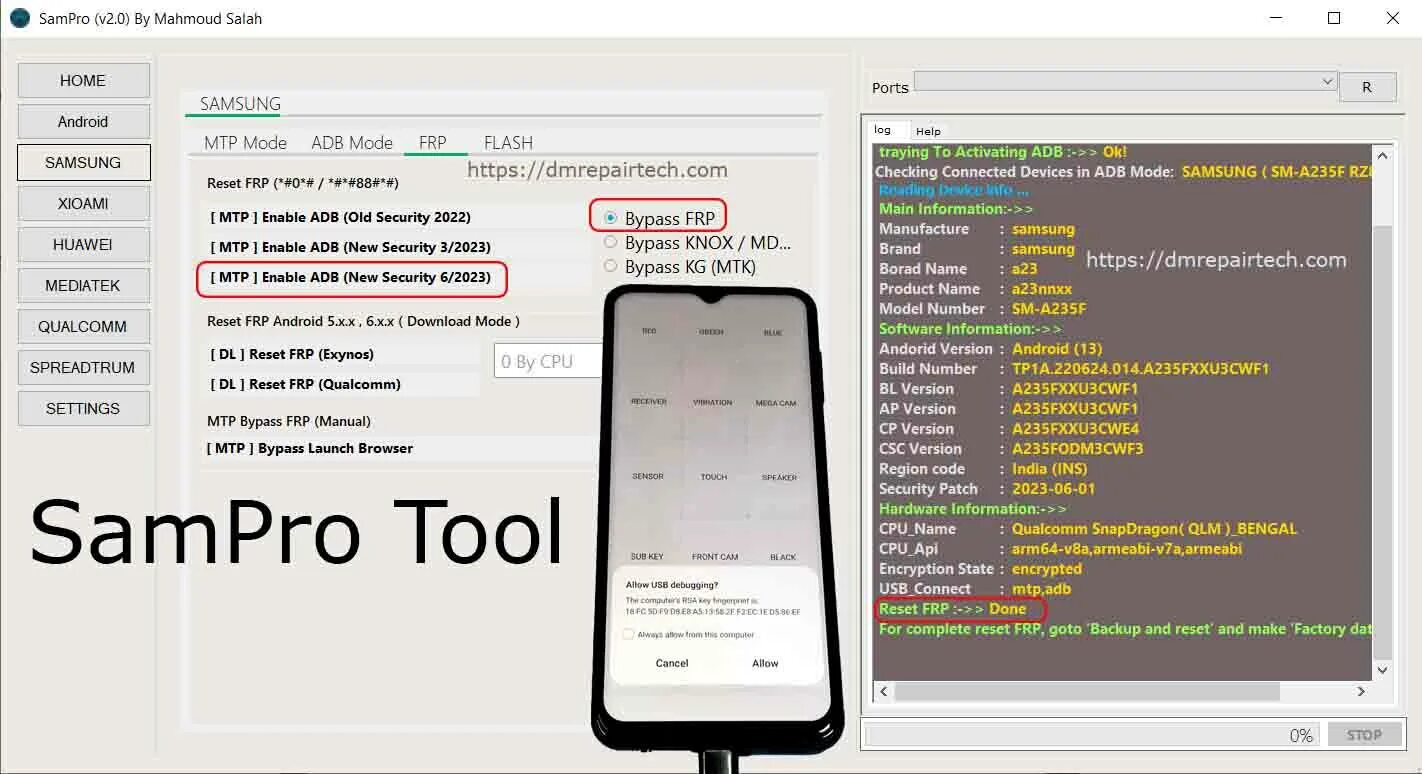
Task: Check 'Always allow from this computer'
Action: pyautogui.click(x=628, y=634)
